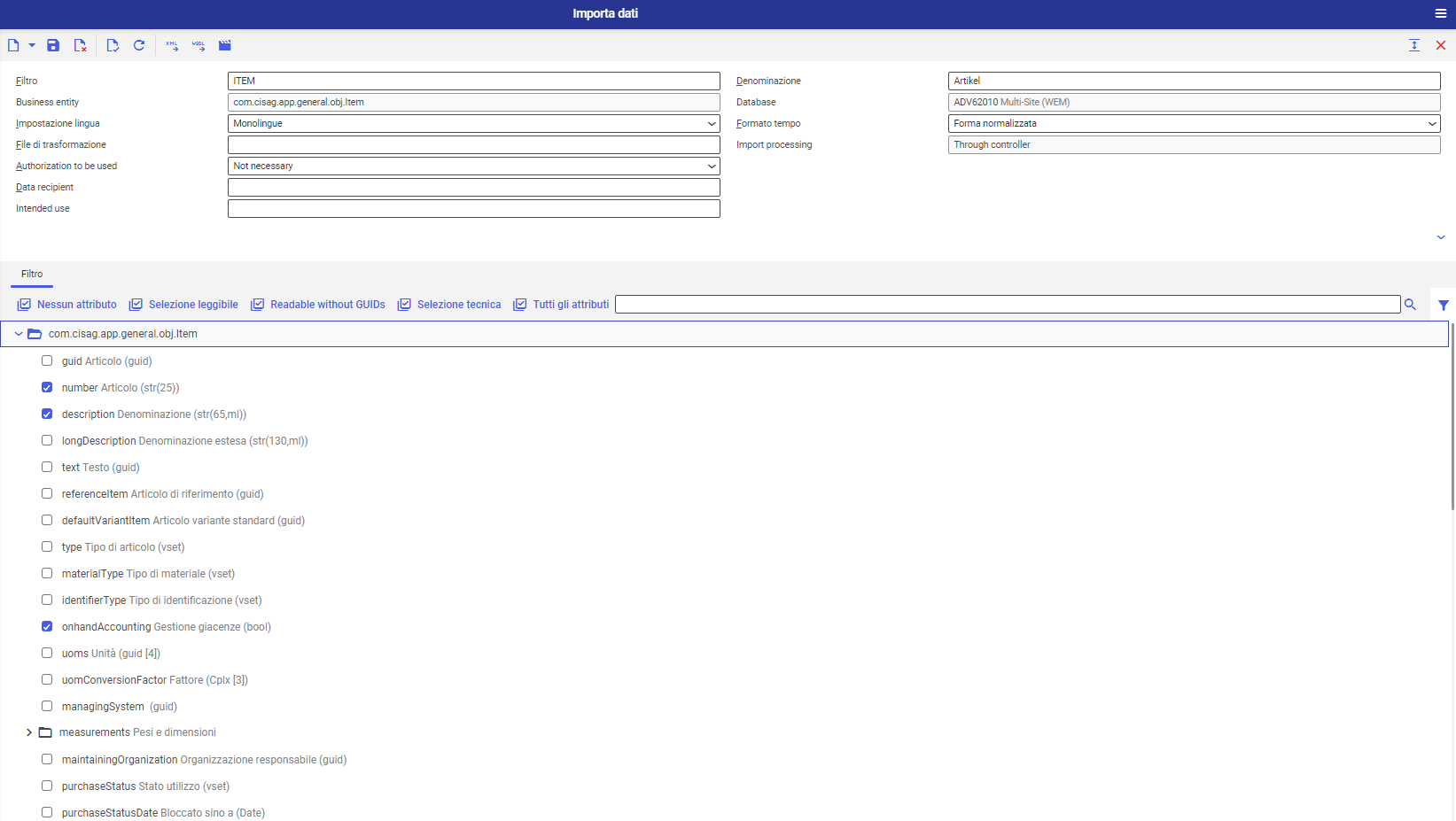Toggle the purchaseStatusDate checkbox
This screenshot has height=821, width=1456.
coord(47,812)
